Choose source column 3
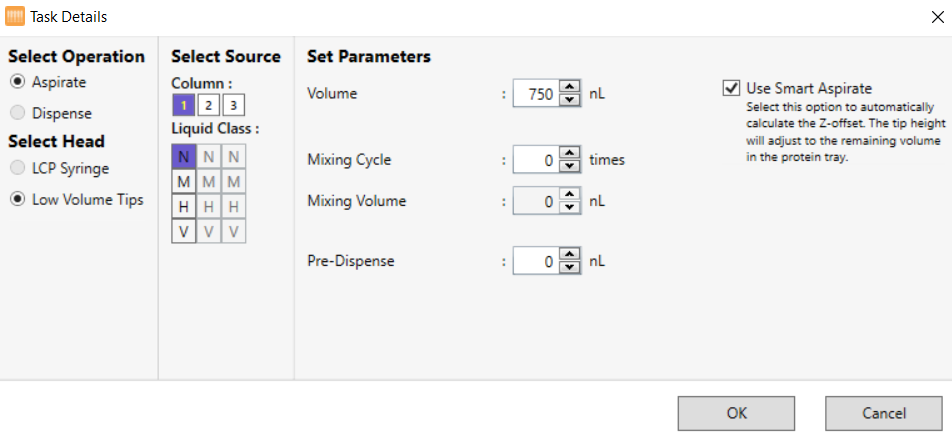952x440 pixels. [x=233, y=104]
